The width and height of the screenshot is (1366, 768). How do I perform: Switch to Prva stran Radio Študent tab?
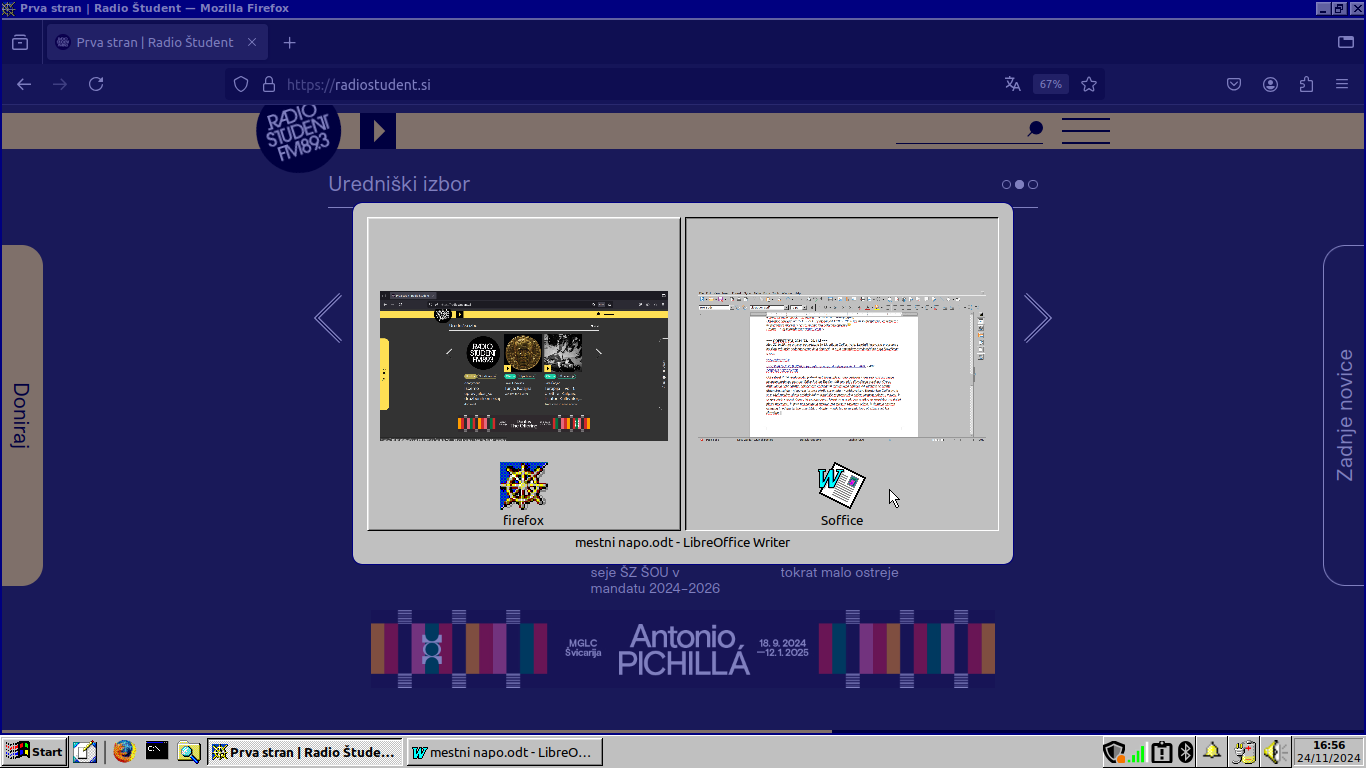tap(154, 42)
